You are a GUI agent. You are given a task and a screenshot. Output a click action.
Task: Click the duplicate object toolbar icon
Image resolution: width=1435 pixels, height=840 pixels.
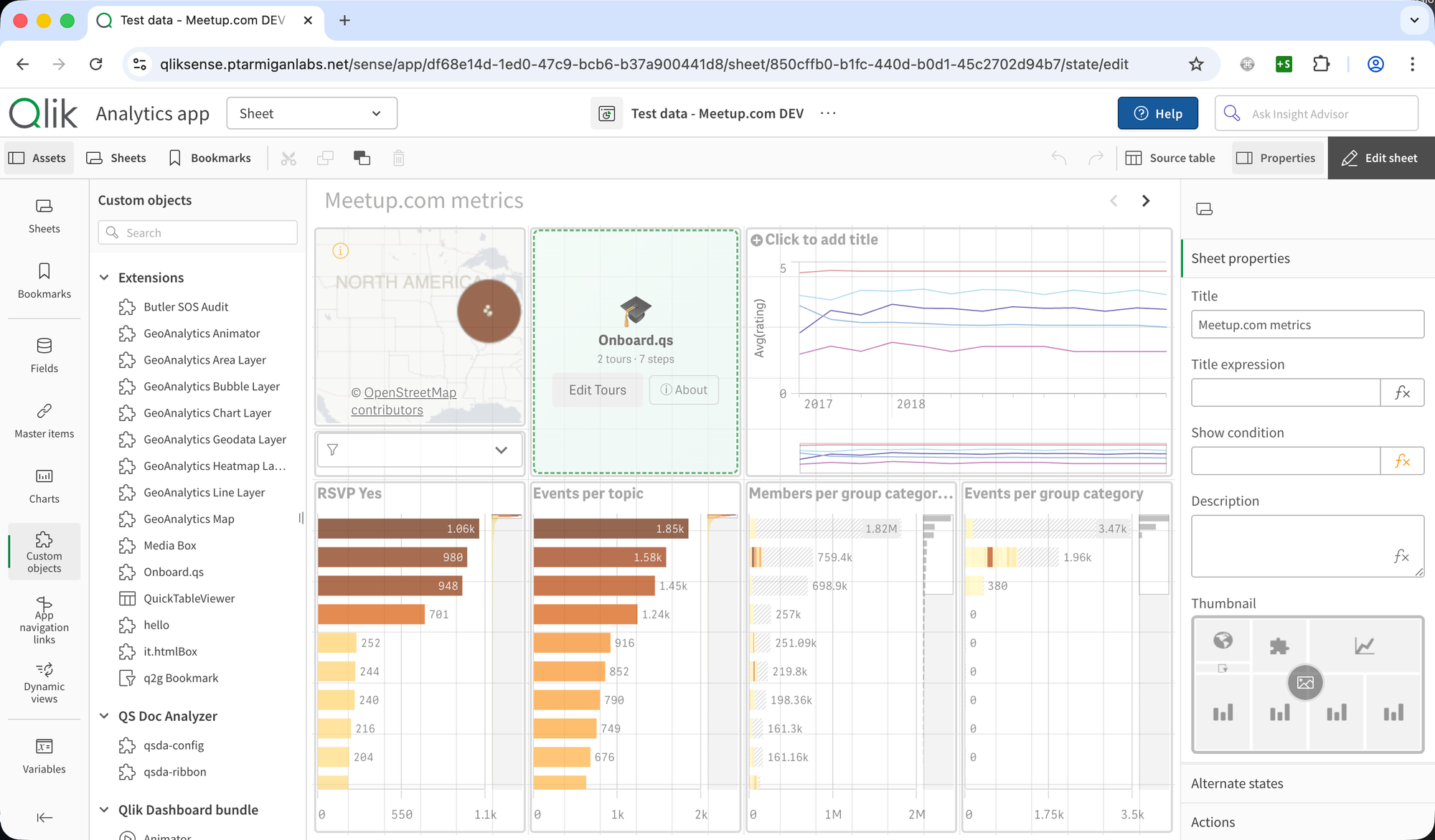click(362, 158)
